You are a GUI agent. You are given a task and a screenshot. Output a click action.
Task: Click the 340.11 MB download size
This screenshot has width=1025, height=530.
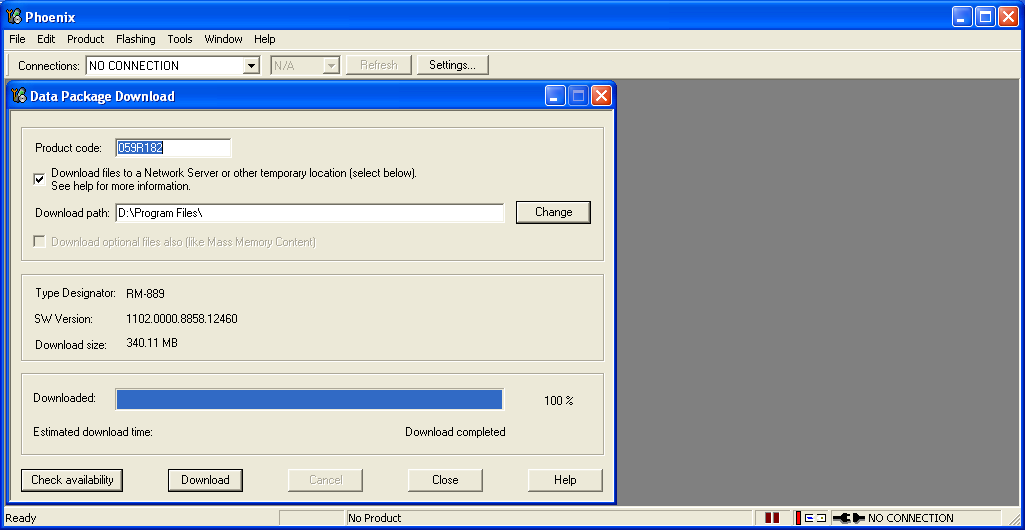click(x=152, y=342)
